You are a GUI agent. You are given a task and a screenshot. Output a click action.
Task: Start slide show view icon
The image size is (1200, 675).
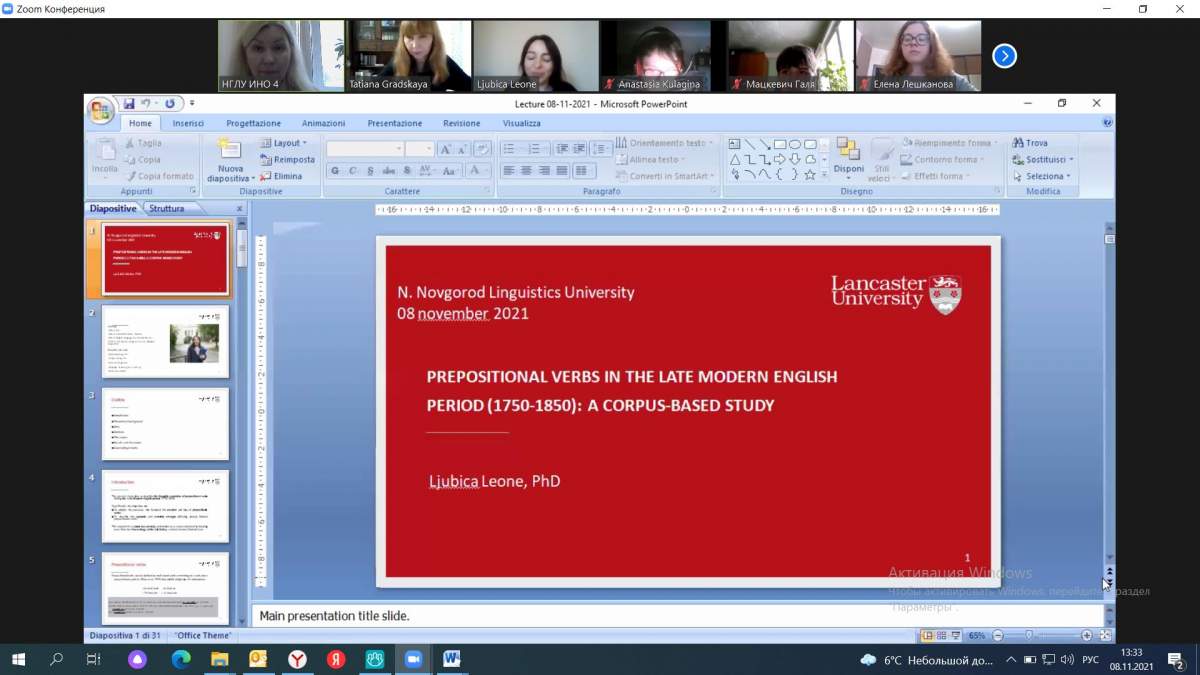(x=955, y=635)
